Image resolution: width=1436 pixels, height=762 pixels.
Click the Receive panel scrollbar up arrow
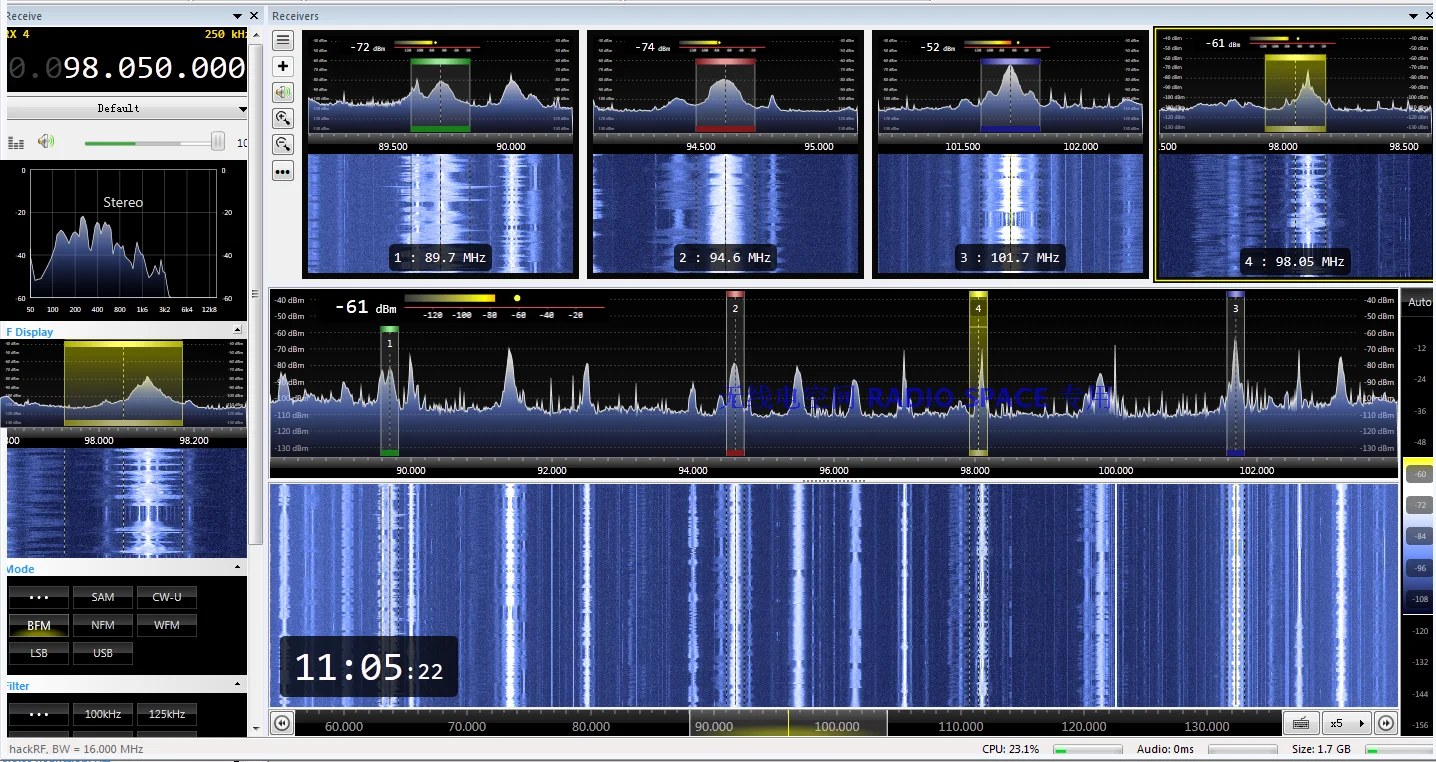click(256, 35)
